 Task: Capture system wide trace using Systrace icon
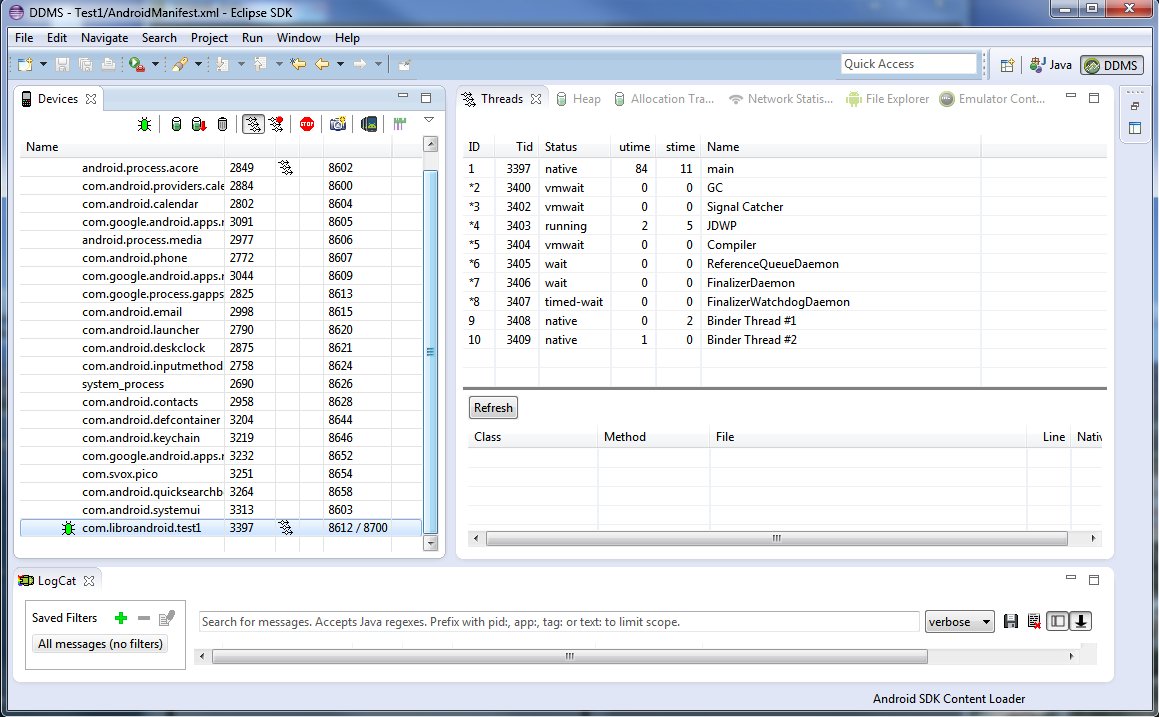[x=400, y=124]
